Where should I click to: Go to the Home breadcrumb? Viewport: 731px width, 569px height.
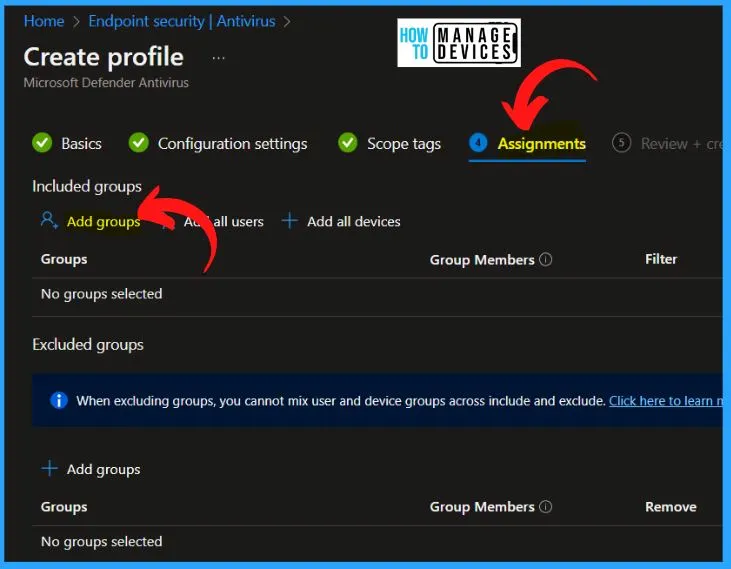tap(44, 21)
